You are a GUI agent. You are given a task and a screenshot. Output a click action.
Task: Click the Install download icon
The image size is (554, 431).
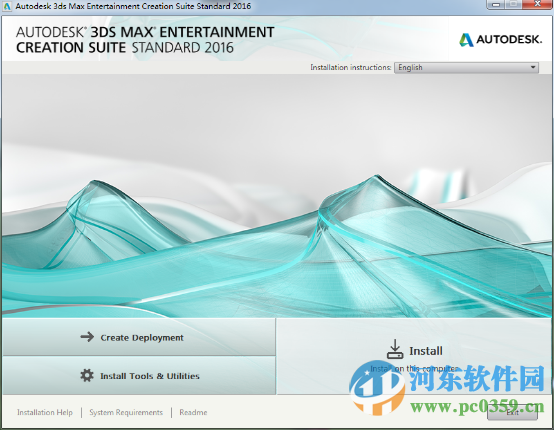[395, 349]
